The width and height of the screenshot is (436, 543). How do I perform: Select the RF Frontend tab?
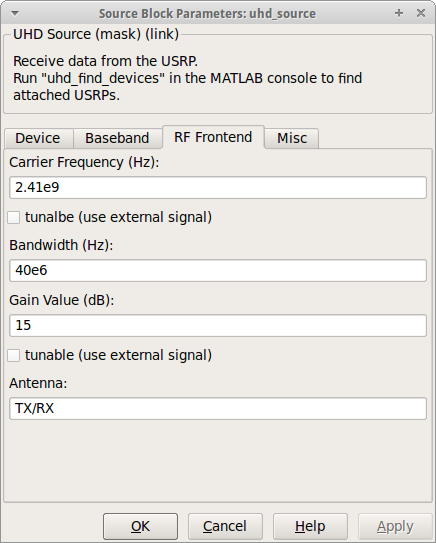pyautogui.click(x=213, y=137)
